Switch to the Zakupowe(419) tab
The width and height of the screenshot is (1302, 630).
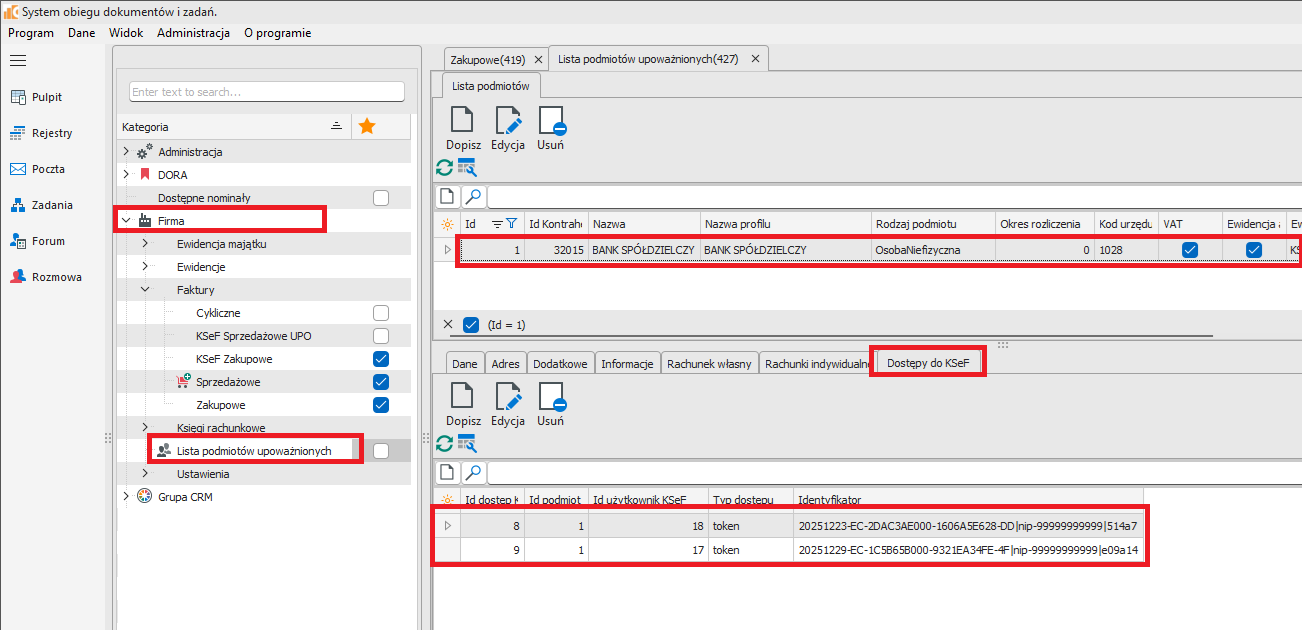click(x=487, y=59)
